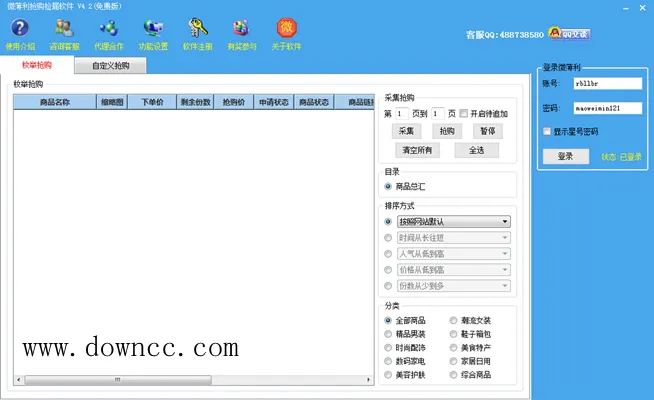
Task: Click the 关于软件 red octagon icon
Action: (x=287, y=28)
